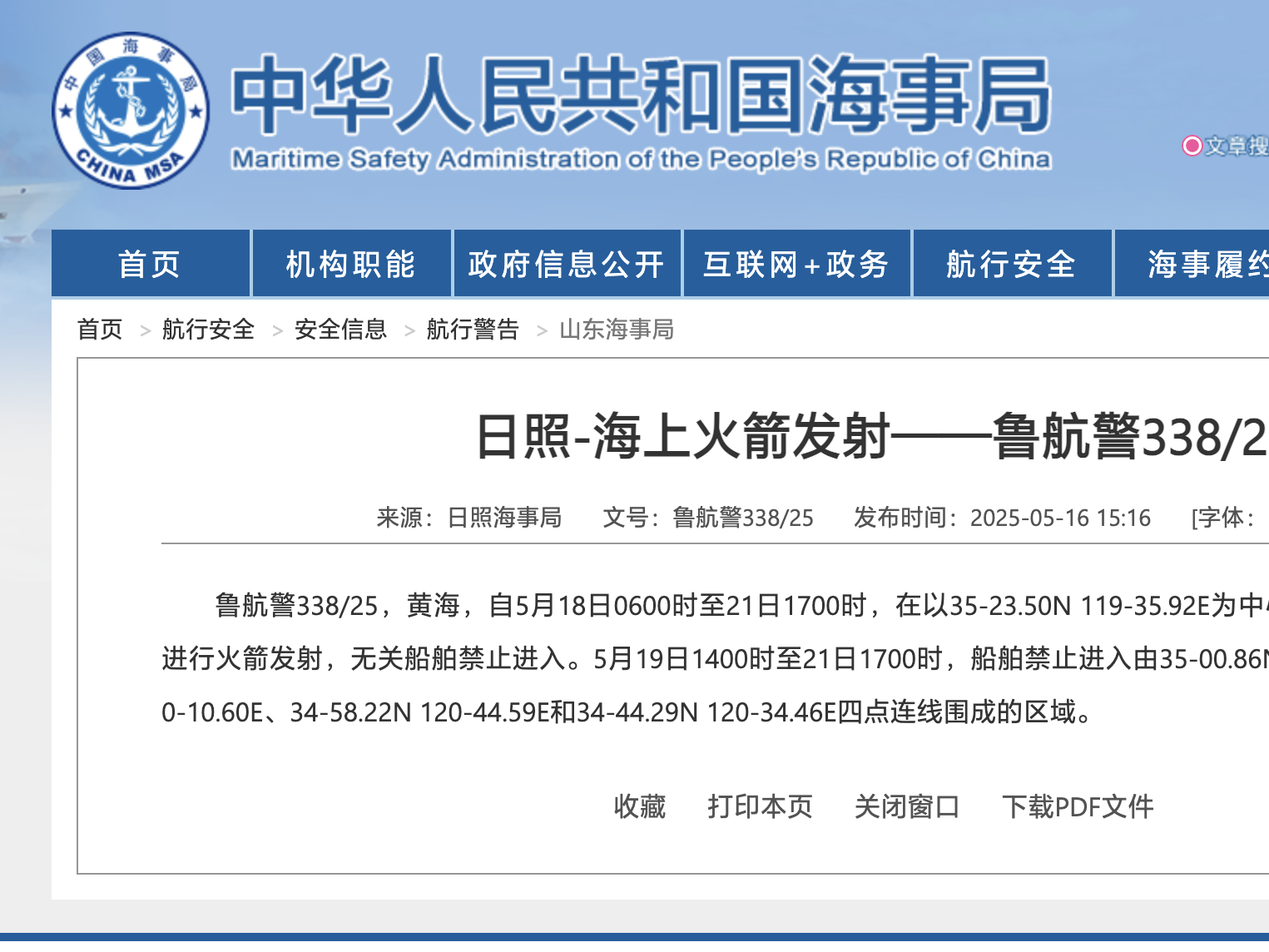Open 互联网+政务 menu item
Screen dimensions: 1269x952
pyautogui.click(x=796, y=264)
